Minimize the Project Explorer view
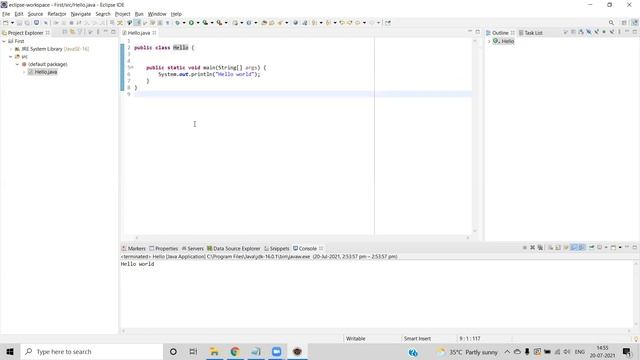The width and height of the screenshot is (640, 360). (x=106, y=32)
